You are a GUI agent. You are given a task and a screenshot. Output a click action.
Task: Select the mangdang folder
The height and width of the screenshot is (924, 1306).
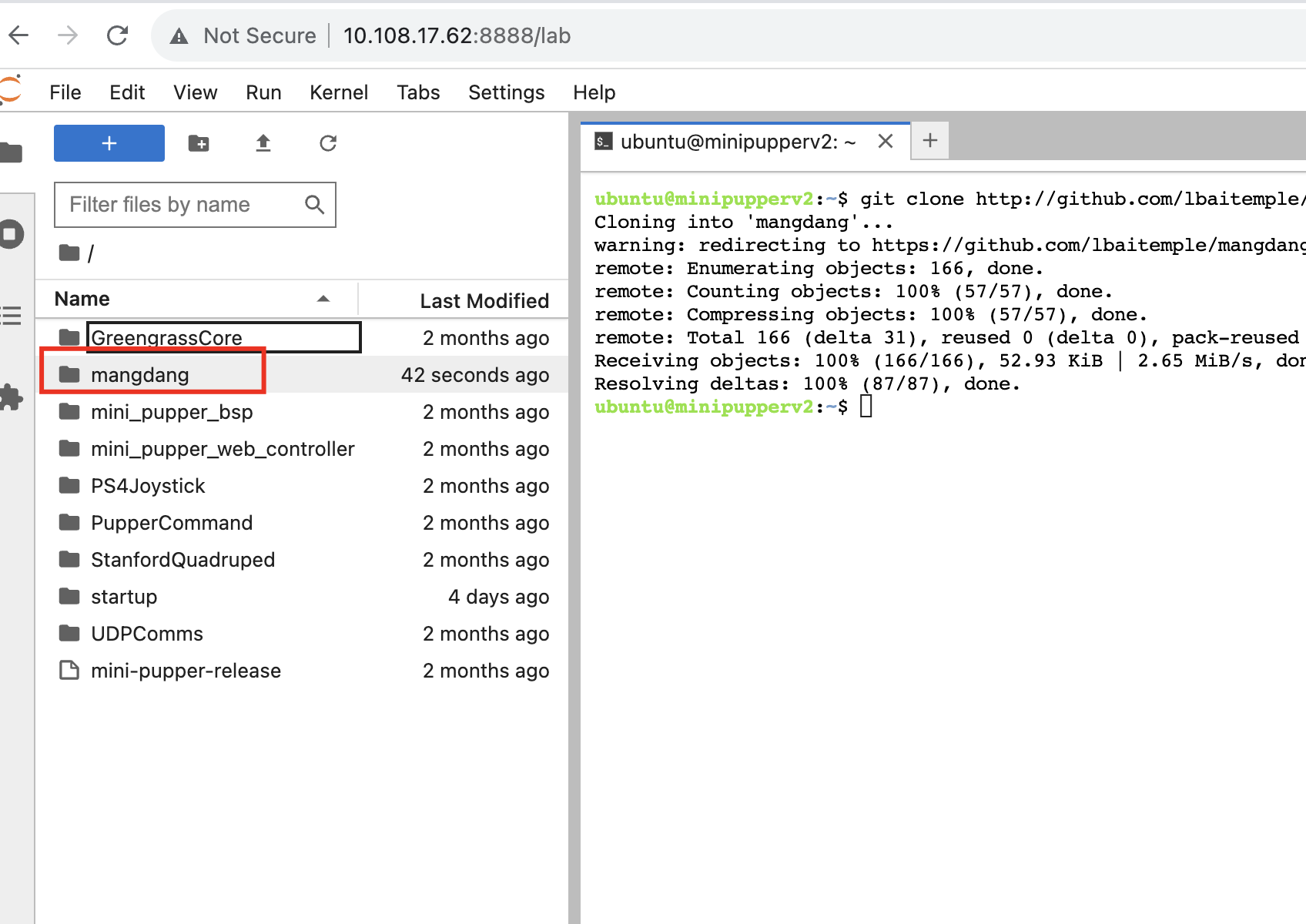point(139,375)
